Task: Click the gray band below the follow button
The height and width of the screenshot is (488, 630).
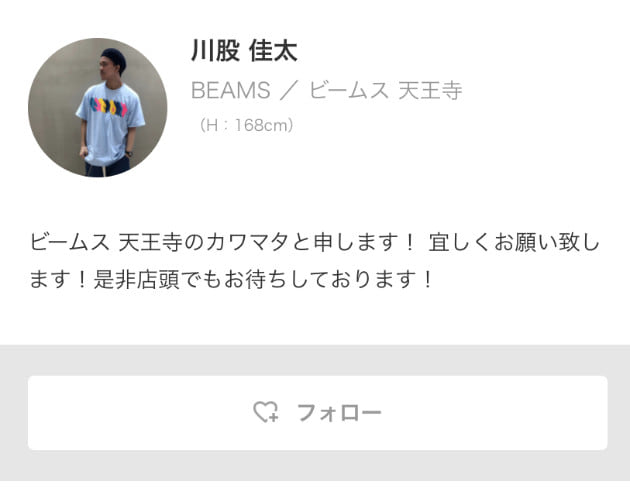Action: 315,465
